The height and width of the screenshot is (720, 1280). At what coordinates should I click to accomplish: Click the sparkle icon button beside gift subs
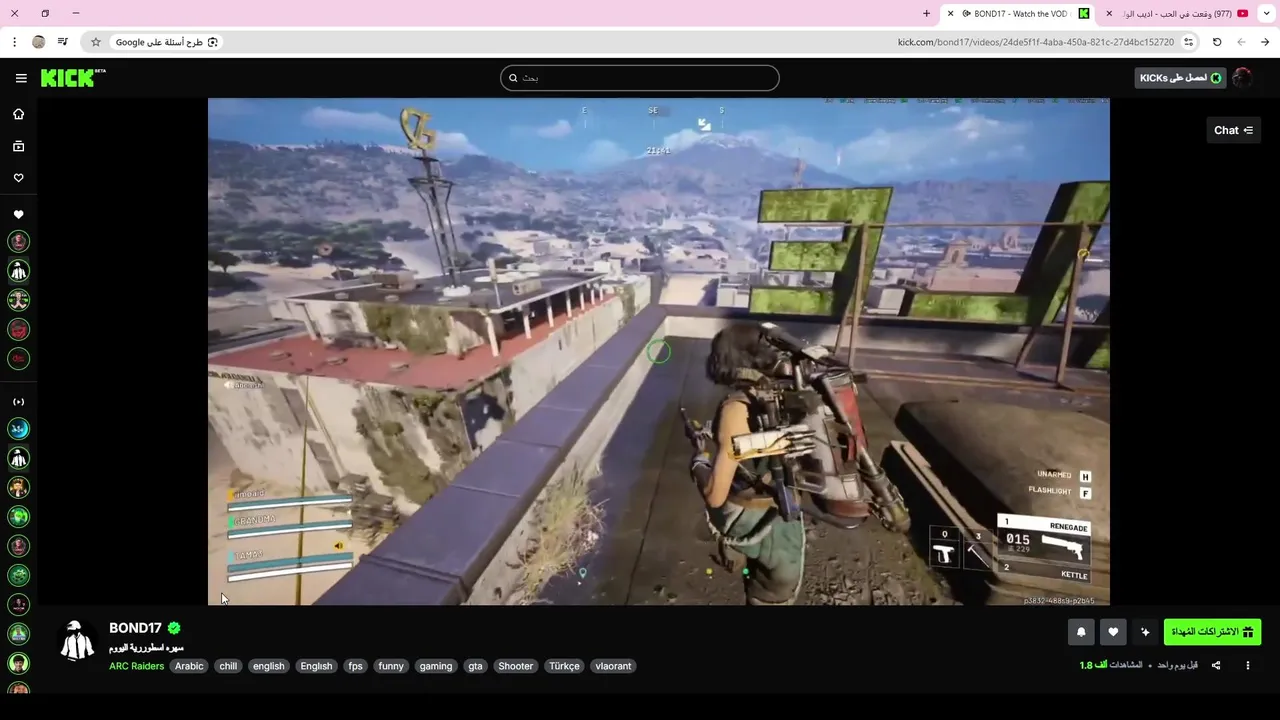1145,632
